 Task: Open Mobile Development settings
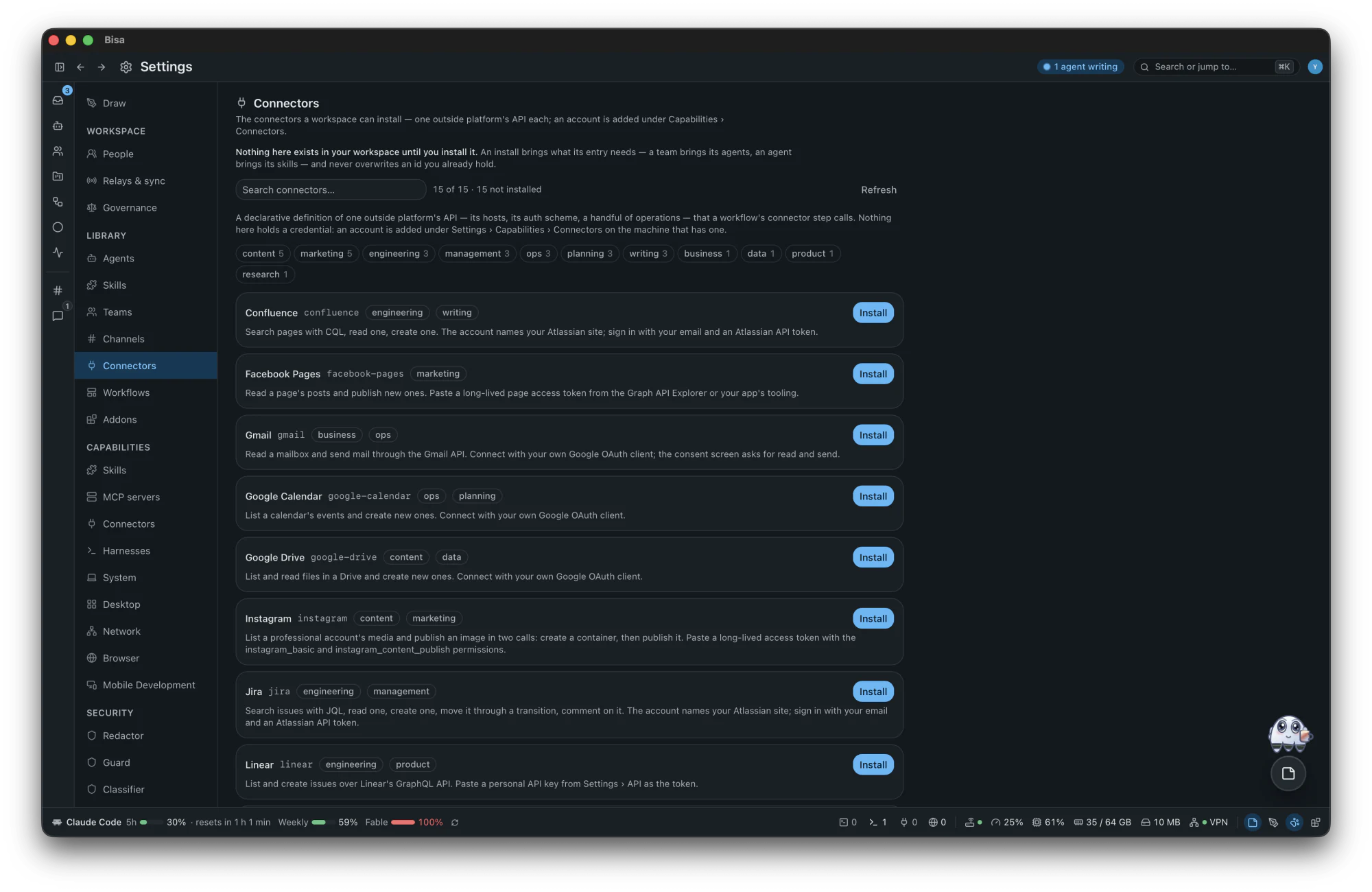click(145, 685)
